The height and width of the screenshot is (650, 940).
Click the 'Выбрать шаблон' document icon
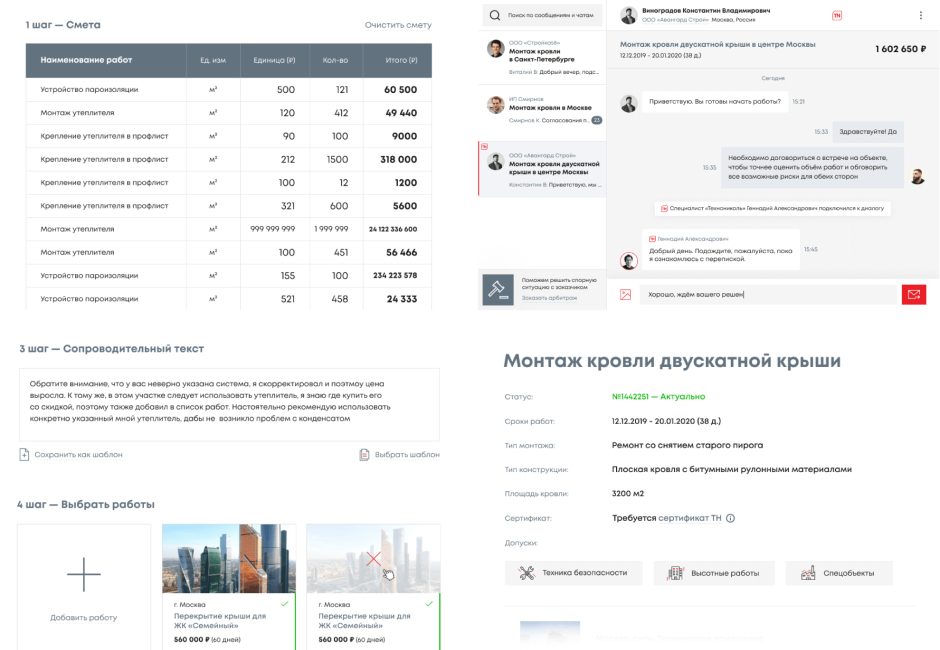tap(365, 455)
